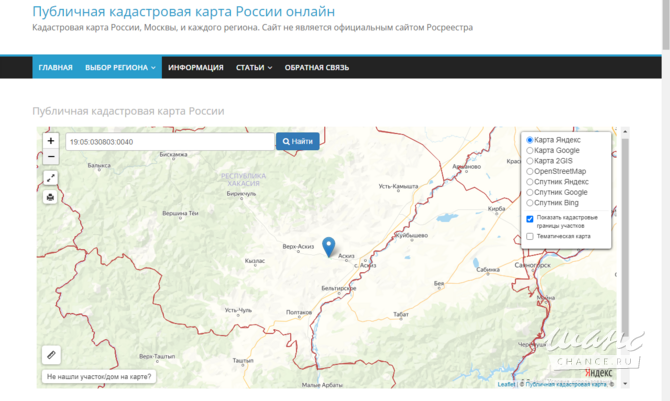Click the Таштып label on map

point(243,360)
